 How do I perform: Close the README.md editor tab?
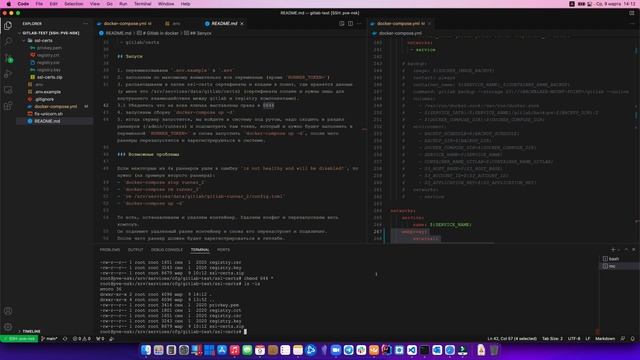[x=242, y=24]
